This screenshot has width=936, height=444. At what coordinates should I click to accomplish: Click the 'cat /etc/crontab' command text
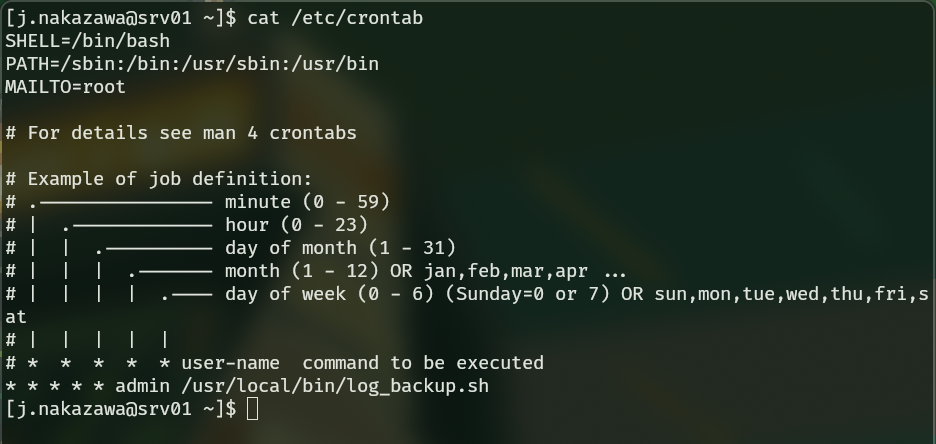coord(335,18)
